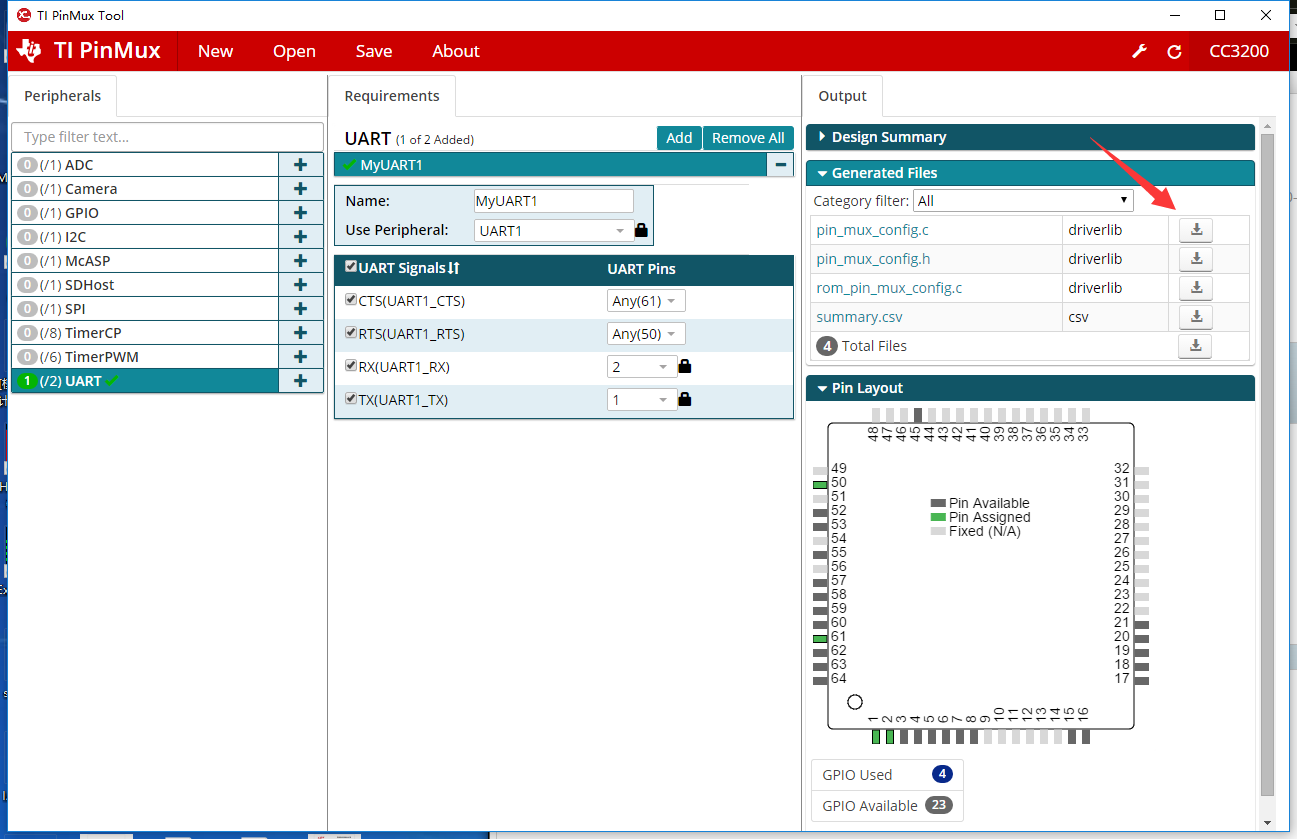
Task: Download summary.csv using its download icon
Action: (1195, 317)
